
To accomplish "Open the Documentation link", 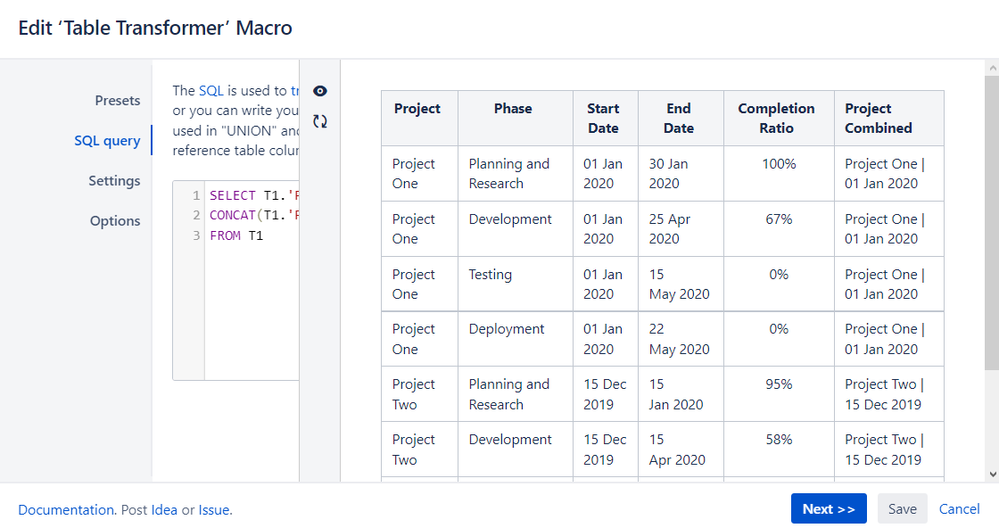I will 66,510.
